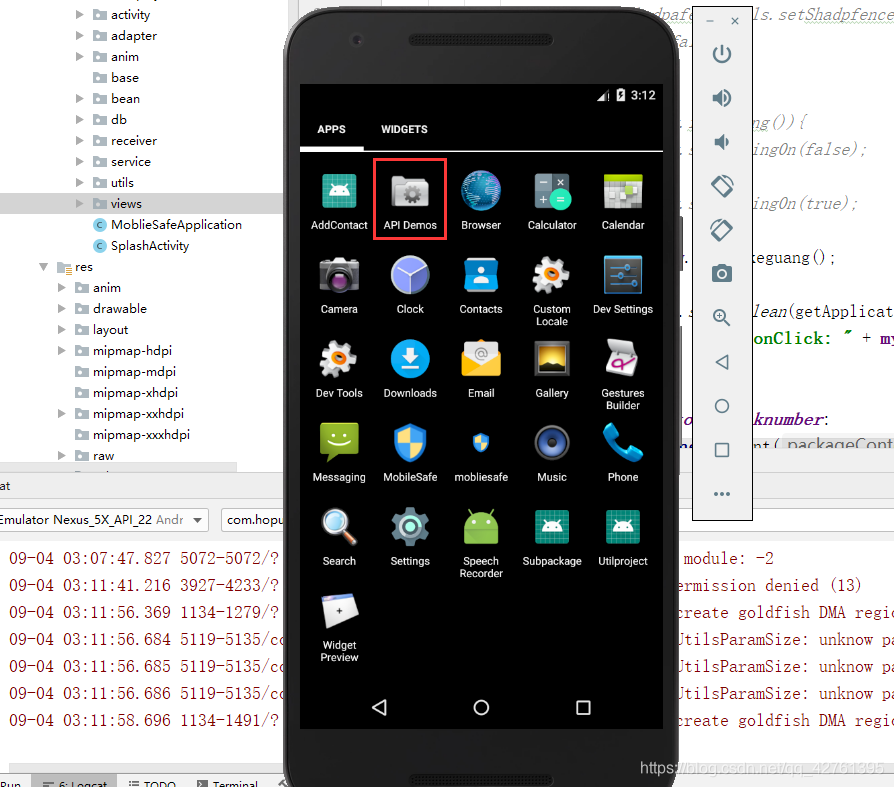Click the emulator power button
The height and width of the screenshot is (787, 894).
722,54
